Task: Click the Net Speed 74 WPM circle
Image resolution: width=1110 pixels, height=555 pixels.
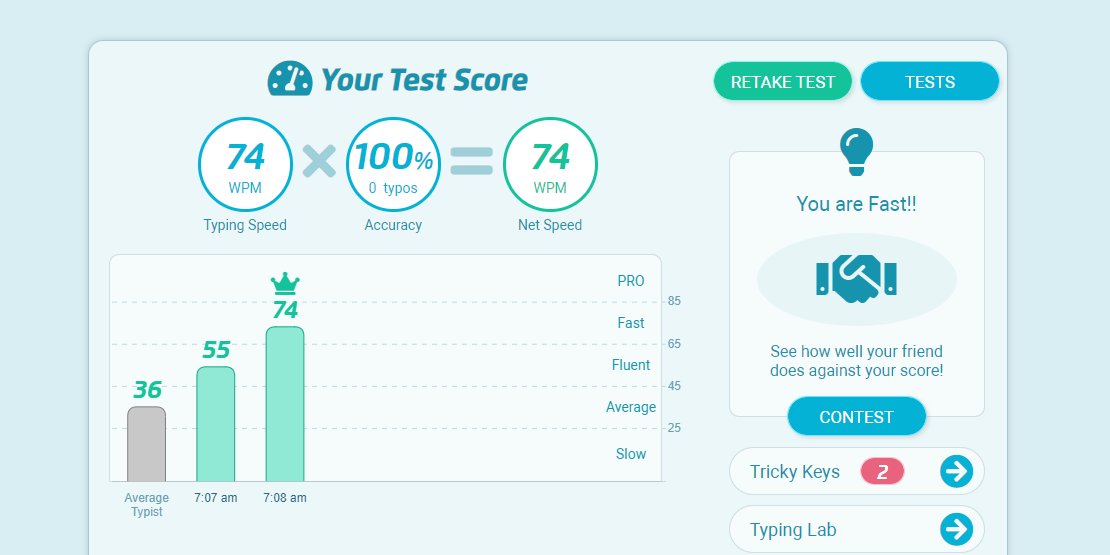Action: coord(550,164)
